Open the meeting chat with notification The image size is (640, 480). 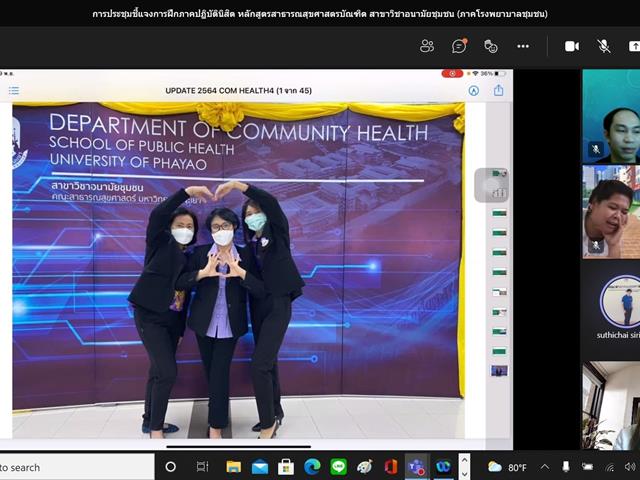coord(459,46)
